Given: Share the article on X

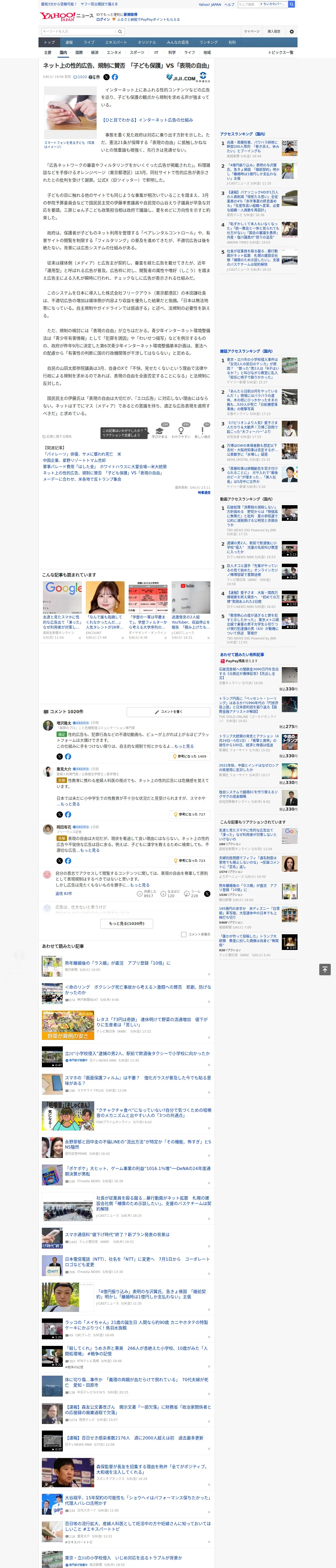Looking at the screenshot, I should coord(106,77).
